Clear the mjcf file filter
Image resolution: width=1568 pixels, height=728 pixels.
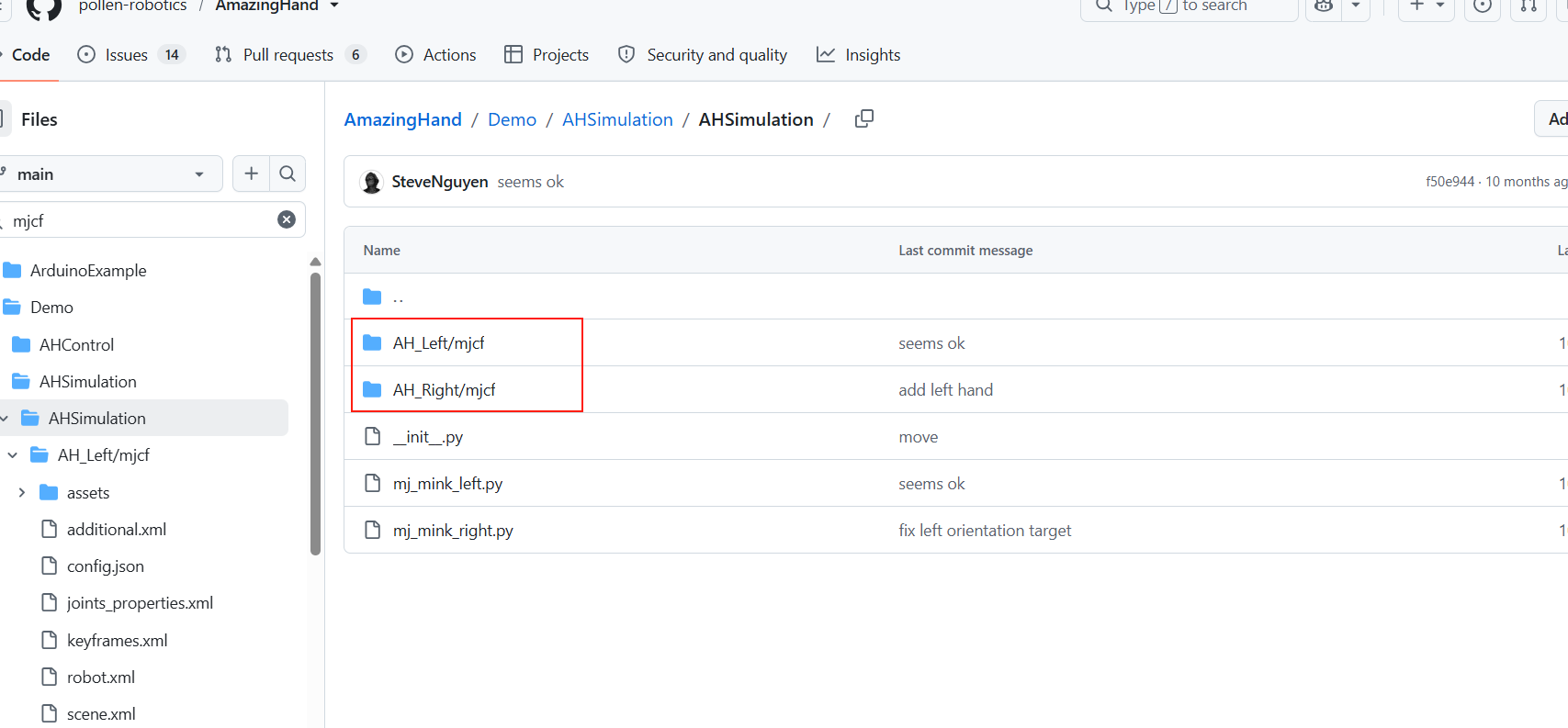[287, 219]
